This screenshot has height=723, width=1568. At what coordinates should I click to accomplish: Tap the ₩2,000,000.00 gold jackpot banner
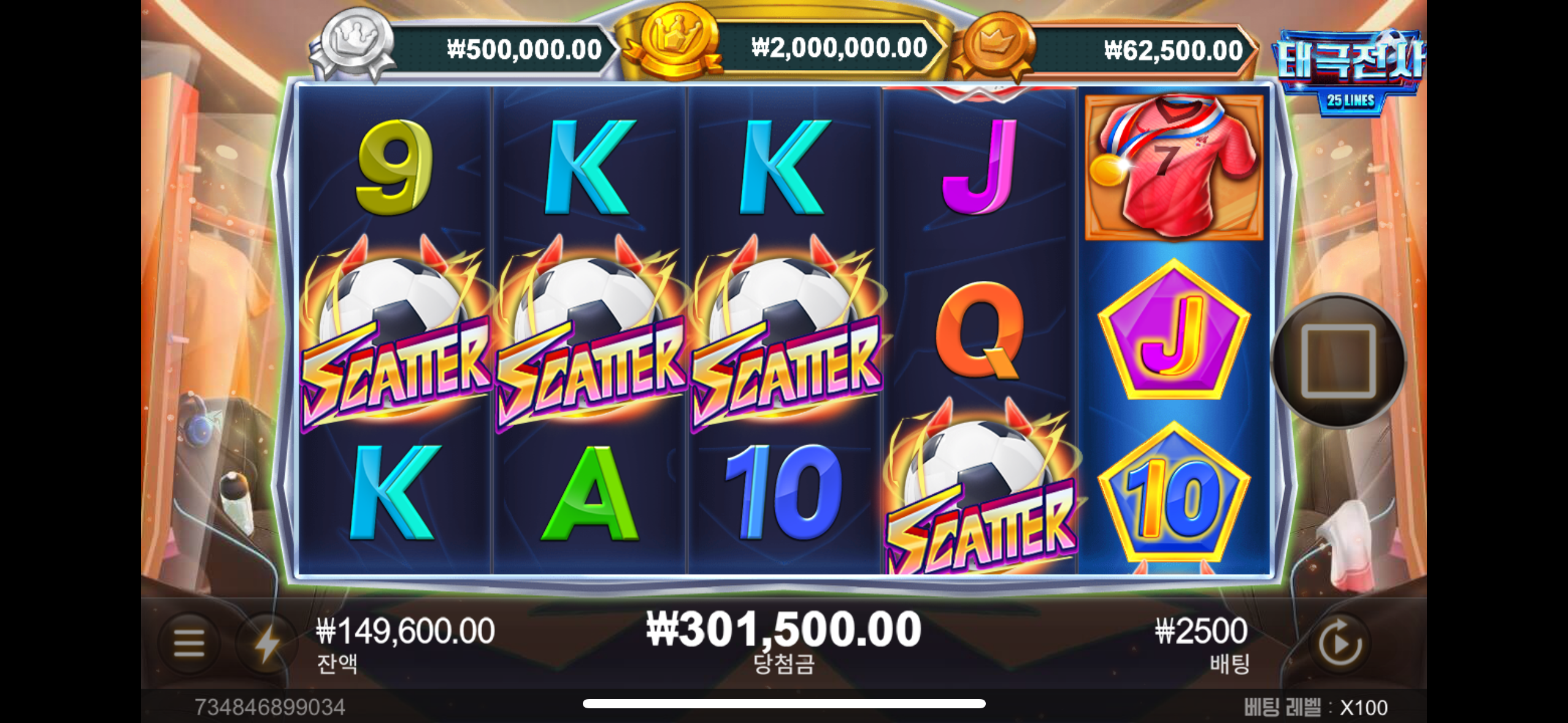coord(839,48)
